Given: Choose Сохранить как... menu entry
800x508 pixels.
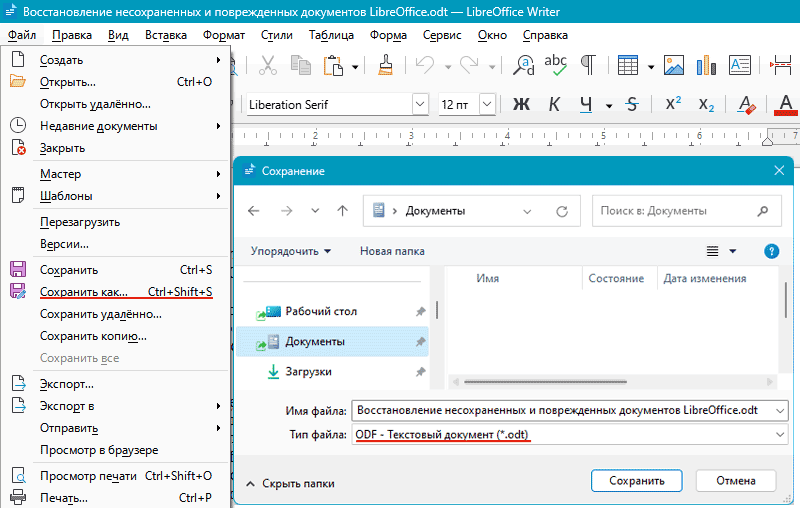Looking at the screenshot, I should coord(115,292).
